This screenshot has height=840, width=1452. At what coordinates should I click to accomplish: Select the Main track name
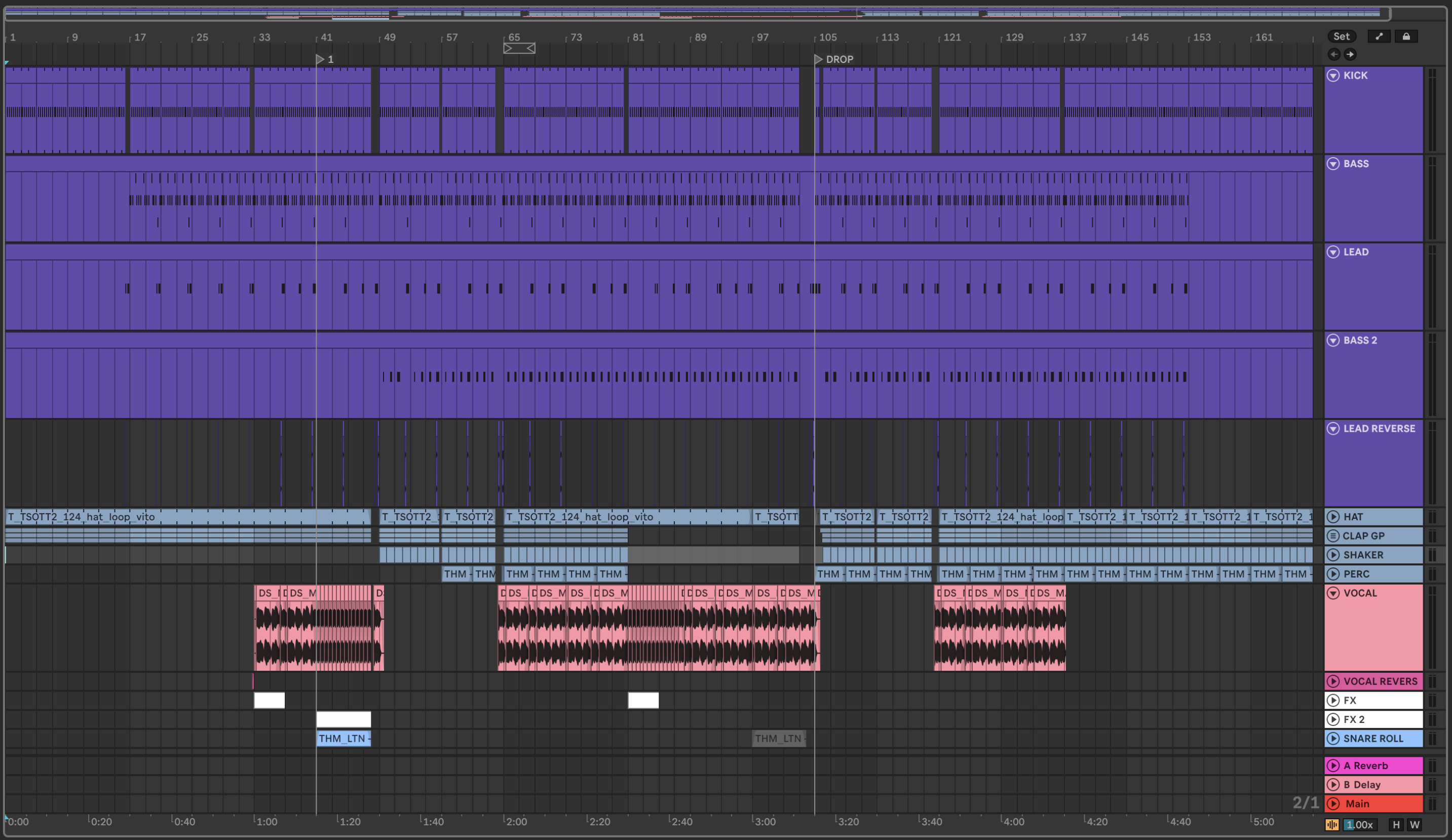(1357, 804)
